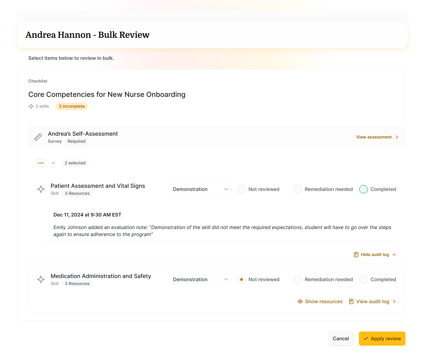
Task: Click the 3 incomplete badge
Action: tap(72, 106)
